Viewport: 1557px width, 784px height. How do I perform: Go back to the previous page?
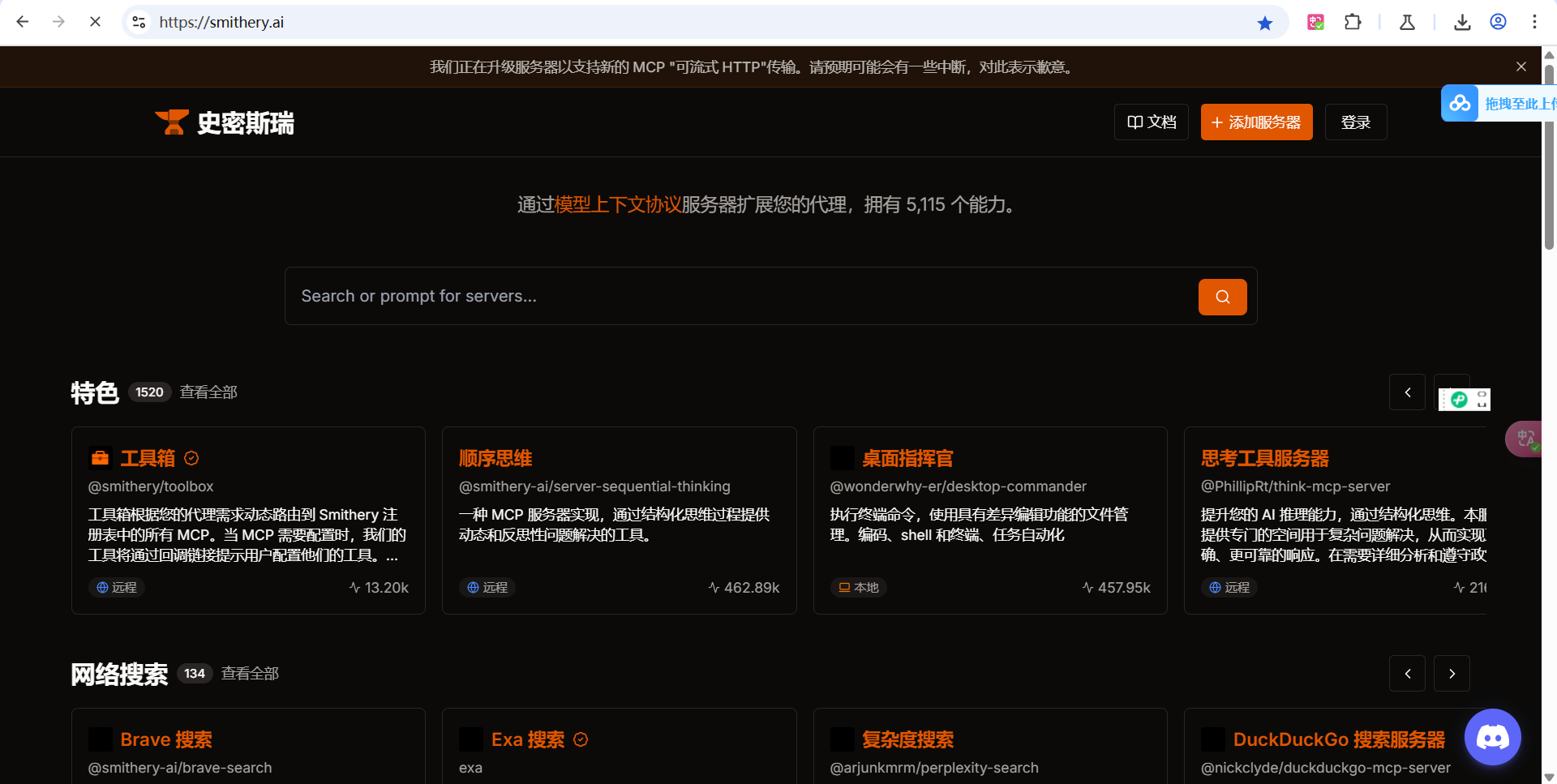coord(23,22)
